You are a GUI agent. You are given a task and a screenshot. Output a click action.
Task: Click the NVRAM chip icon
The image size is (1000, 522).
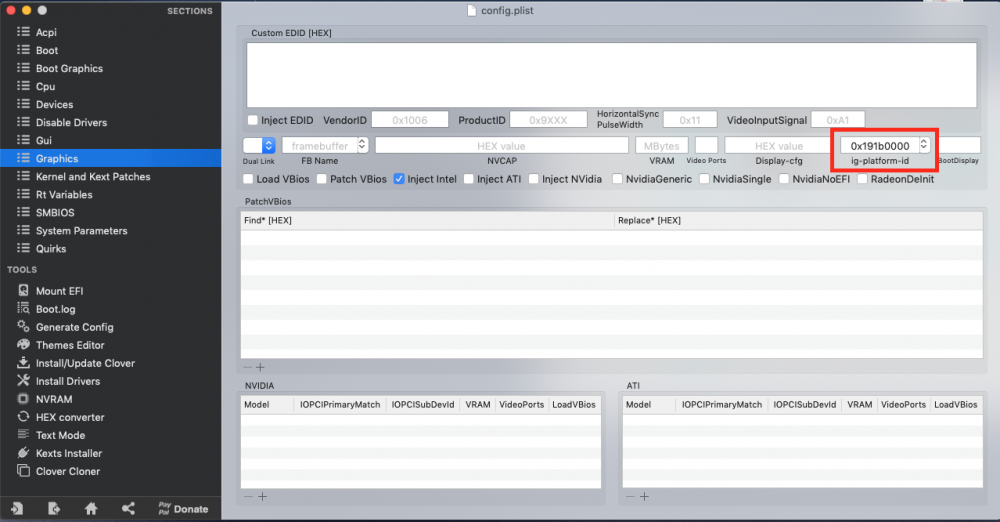[24, 399]
